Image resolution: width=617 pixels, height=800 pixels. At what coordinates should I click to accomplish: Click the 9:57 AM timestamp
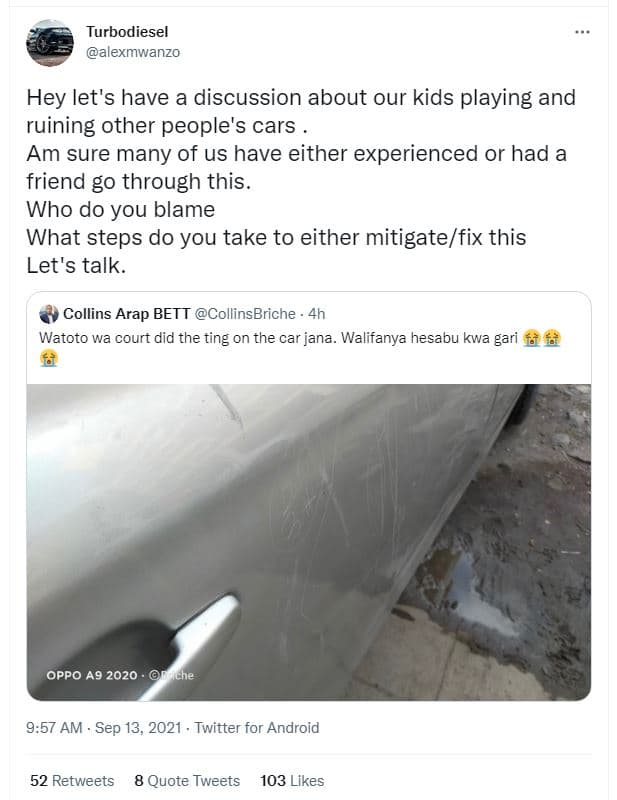(55, 728)
